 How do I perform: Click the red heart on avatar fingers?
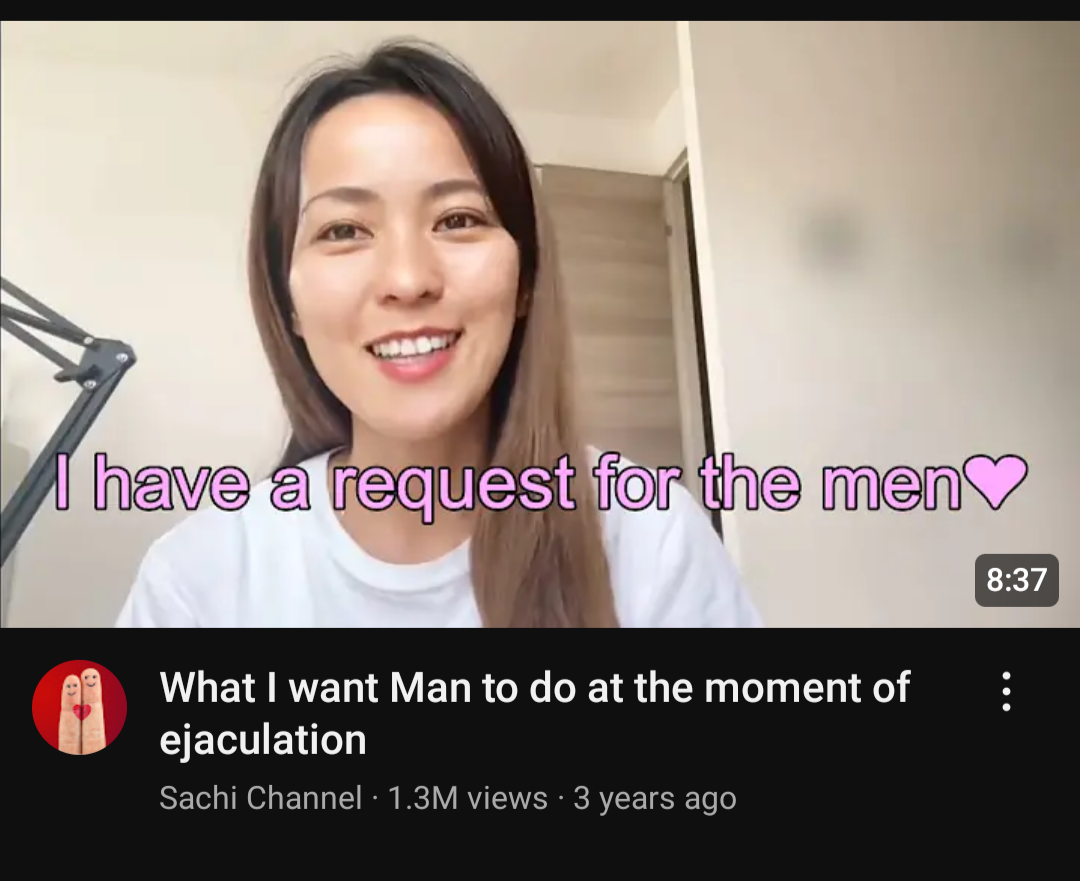point(82,712)
